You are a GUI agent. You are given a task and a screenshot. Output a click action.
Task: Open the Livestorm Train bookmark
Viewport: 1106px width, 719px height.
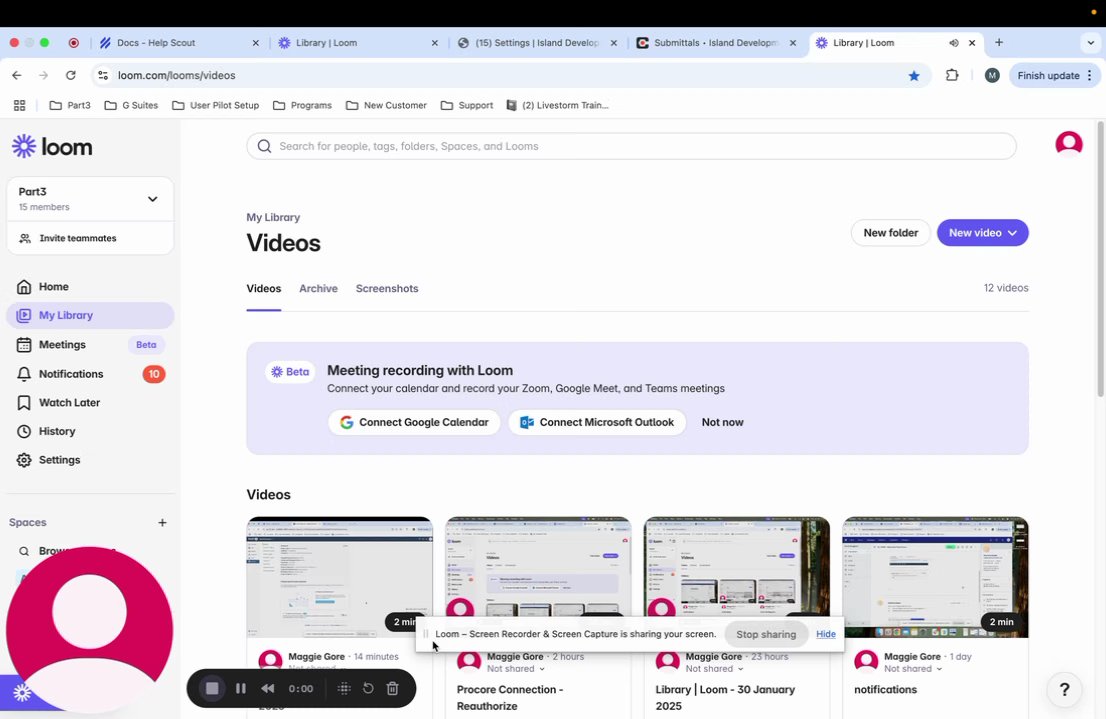pyautogui.click(x=557, y=105)
